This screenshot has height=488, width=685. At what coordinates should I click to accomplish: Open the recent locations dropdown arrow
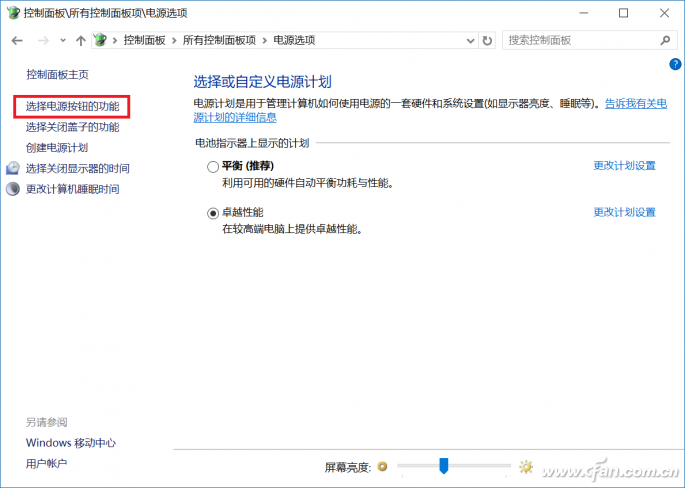coord(63,41)
